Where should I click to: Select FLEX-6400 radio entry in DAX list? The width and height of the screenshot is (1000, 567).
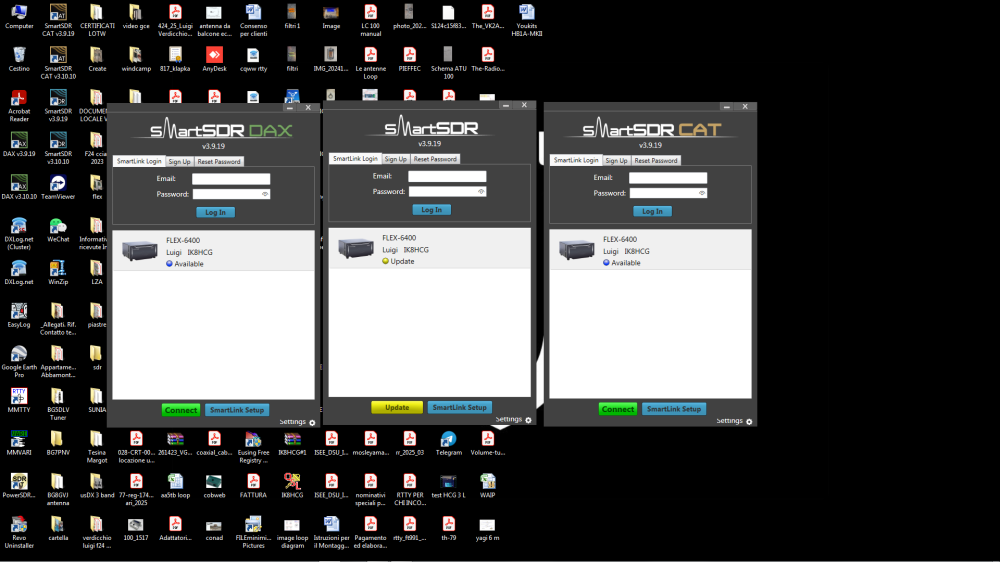coord(214,251)
